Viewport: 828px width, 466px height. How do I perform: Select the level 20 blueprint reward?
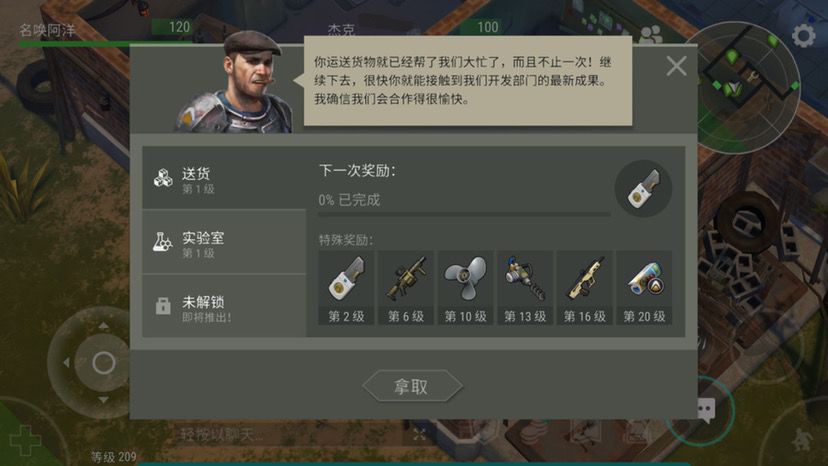click(x=644, y=287)
